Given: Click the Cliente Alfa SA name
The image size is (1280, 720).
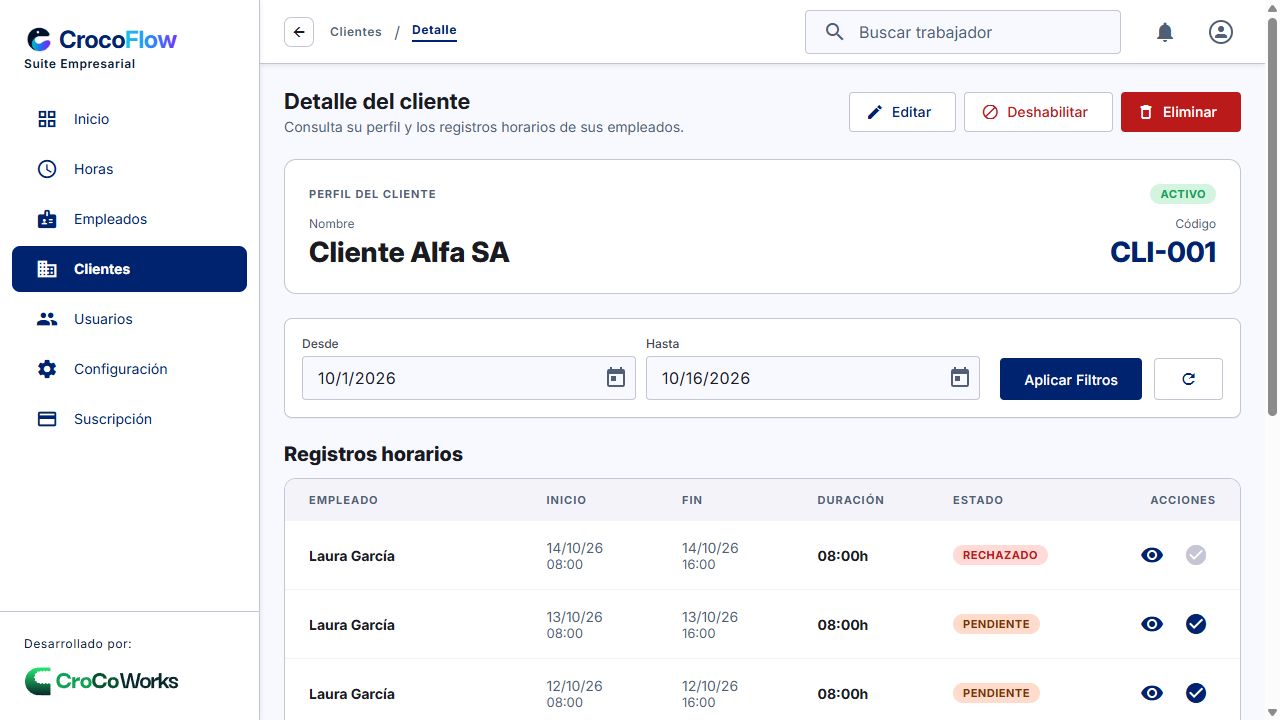Looking at the screenshot, I should 409,253.
